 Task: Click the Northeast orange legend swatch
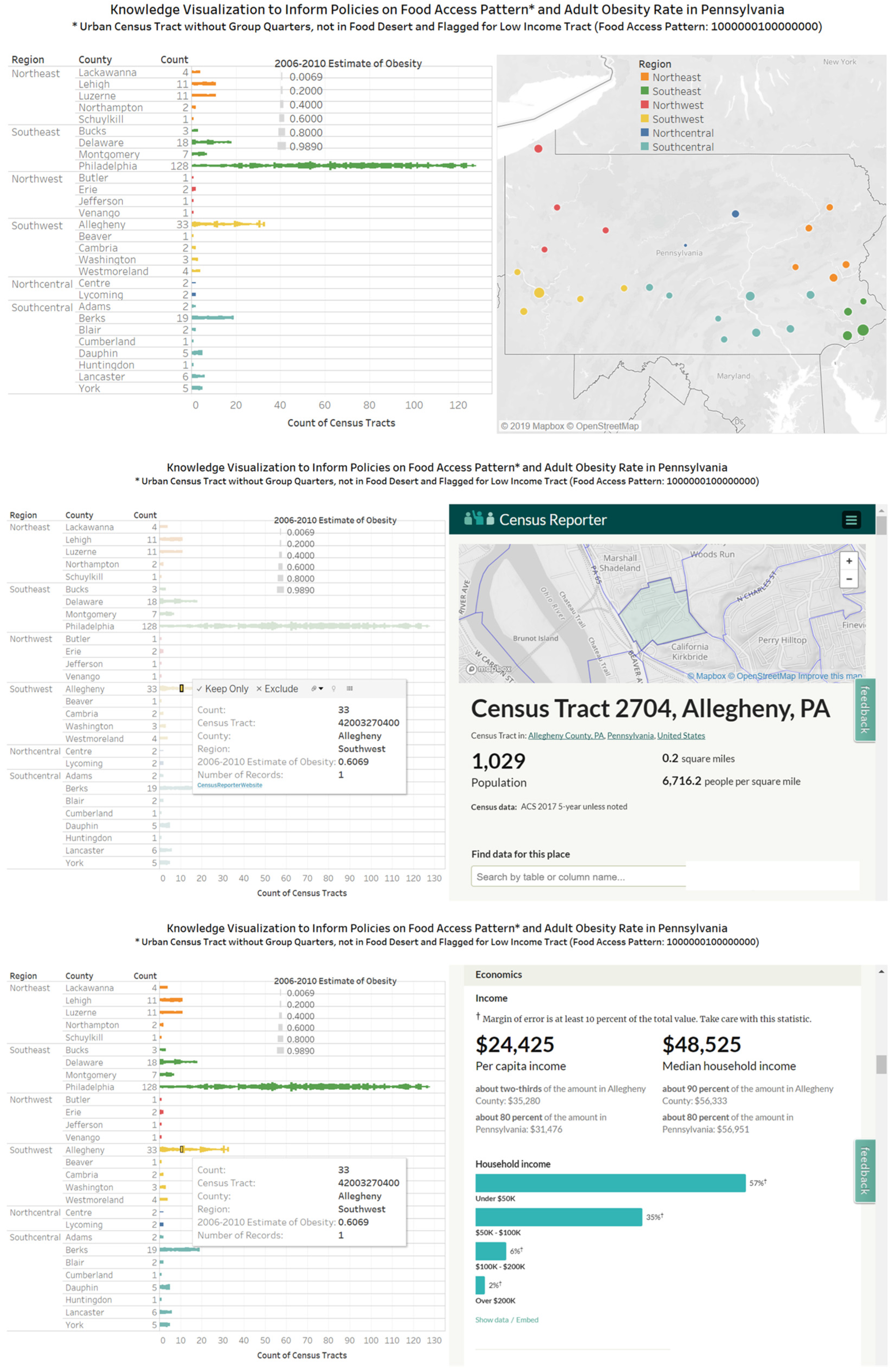tap(645, 77)
